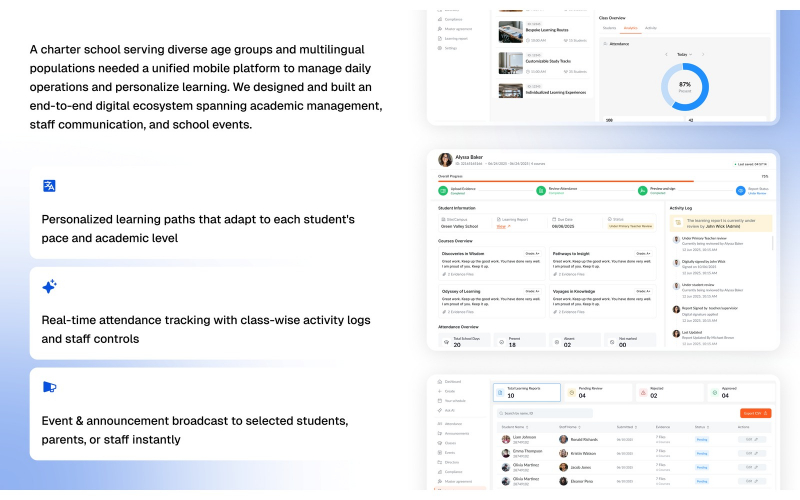Click the Ask AI icon in the sidebar
This screenshot has width=800, height=500.
[x=440, y=410]
